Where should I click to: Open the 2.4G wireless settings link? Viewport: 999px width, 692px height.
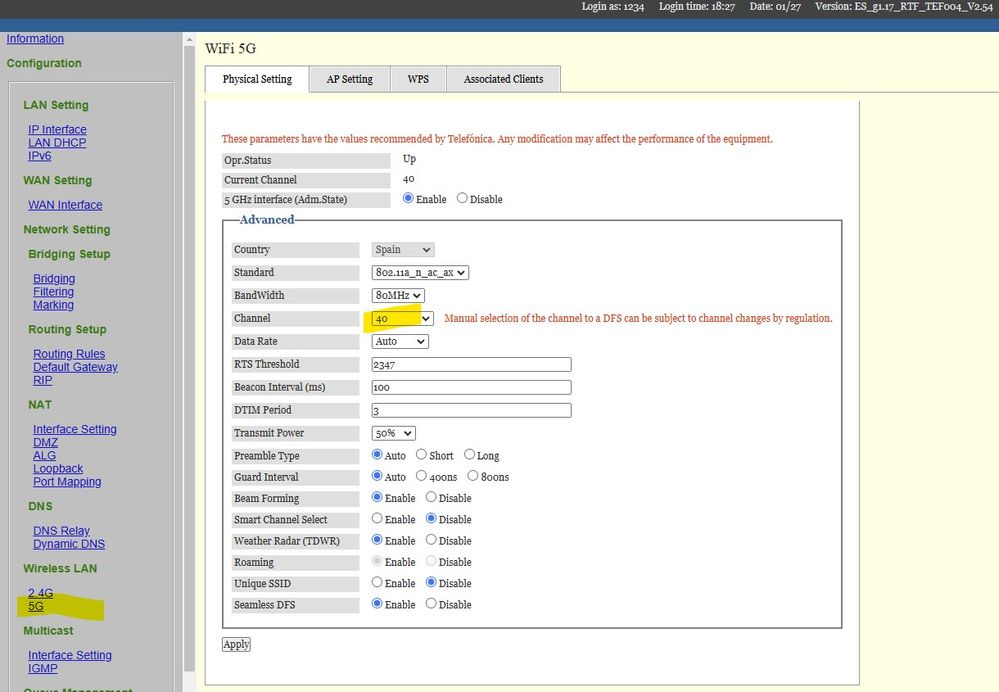click(x=40, y=593)
